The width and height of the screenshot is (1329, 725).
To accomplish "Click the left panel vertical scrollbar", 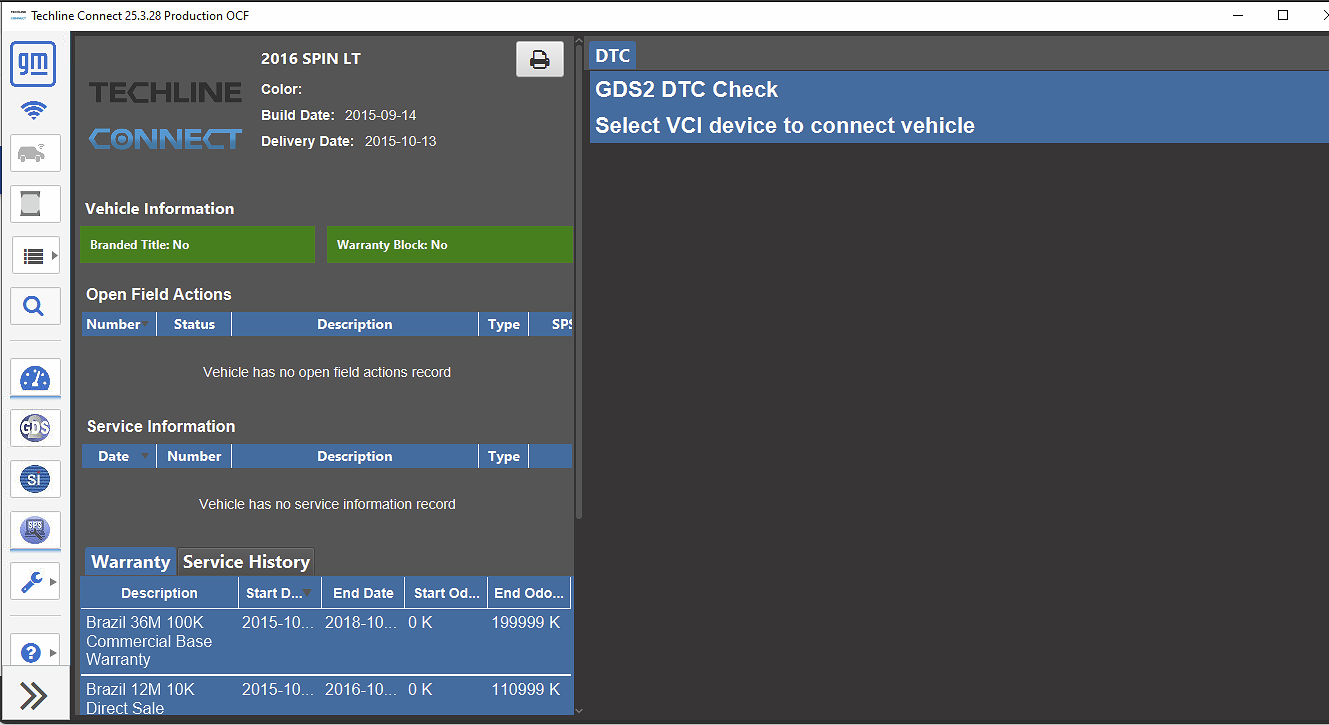I will pos(579,280).
